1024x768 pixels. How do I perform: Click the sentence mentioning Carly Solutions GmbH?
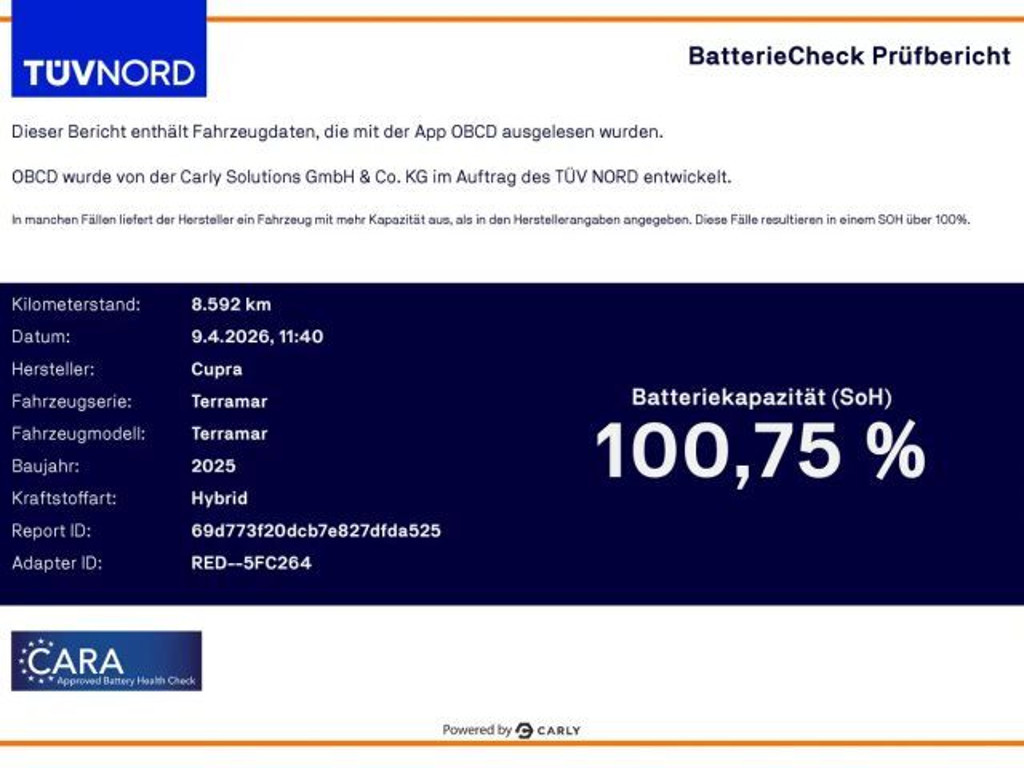(x=371, y=177)
